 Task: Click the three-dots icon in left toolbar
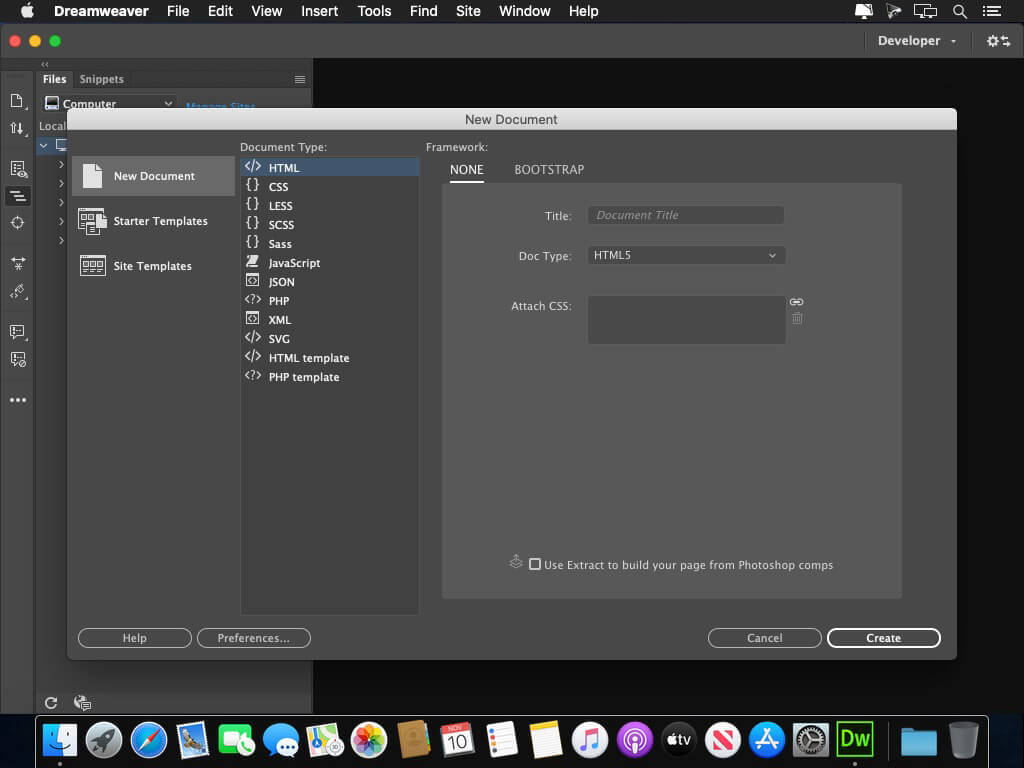pyautogui.click(x=18, y=400)
